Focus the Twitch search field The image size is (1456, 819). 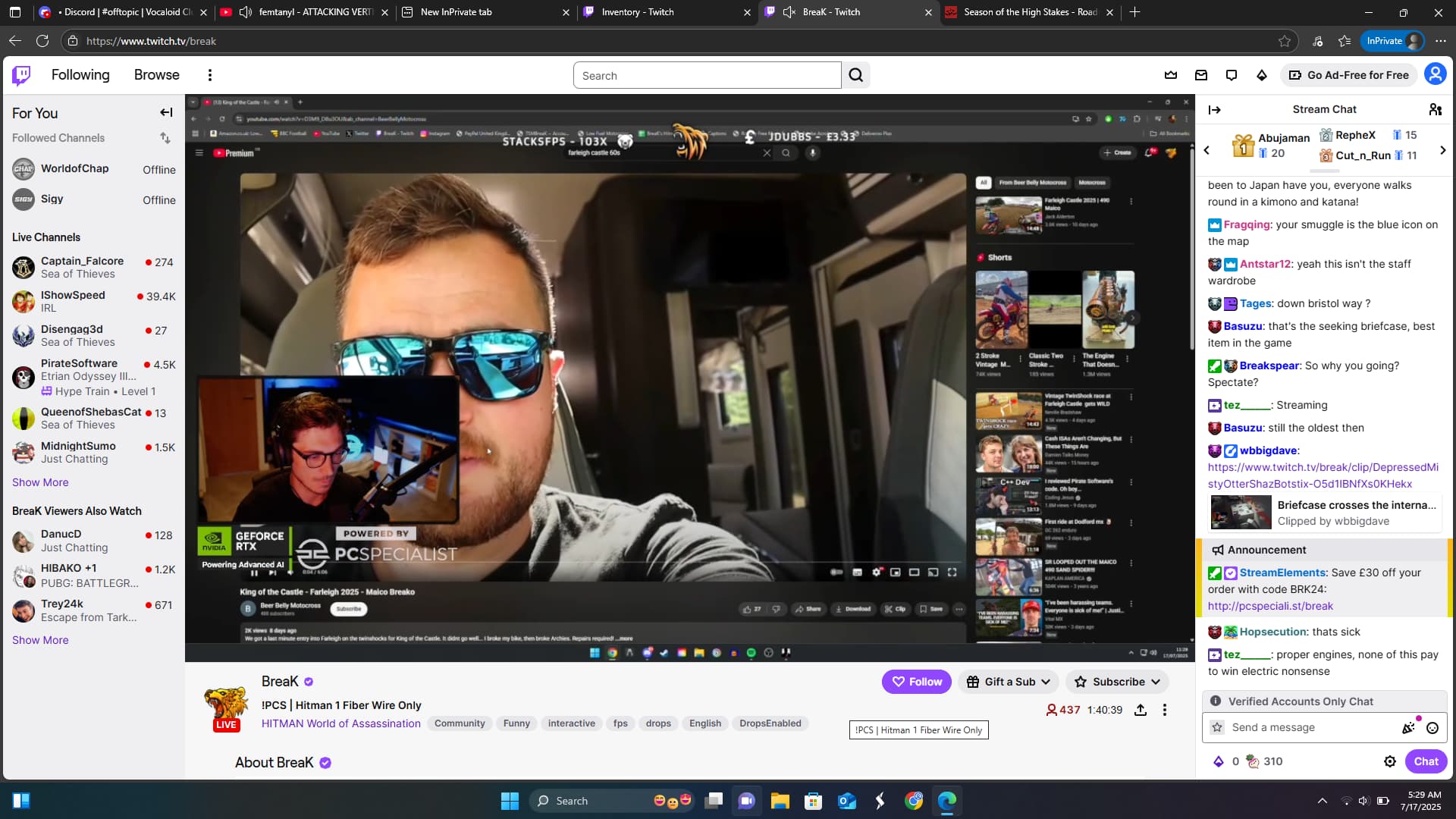(707, 75)
